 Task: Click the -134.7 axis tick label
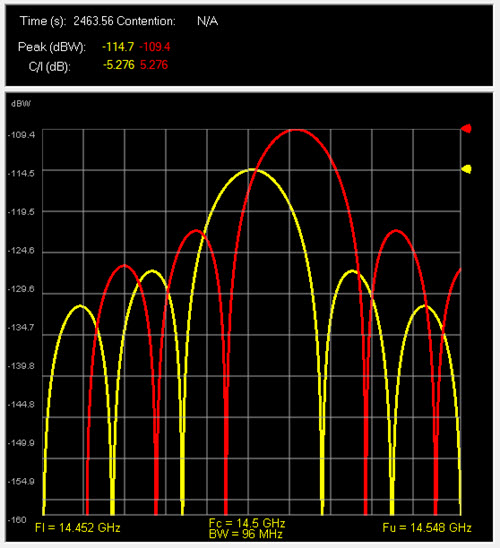pyautogui.click(x=21, y=327)
